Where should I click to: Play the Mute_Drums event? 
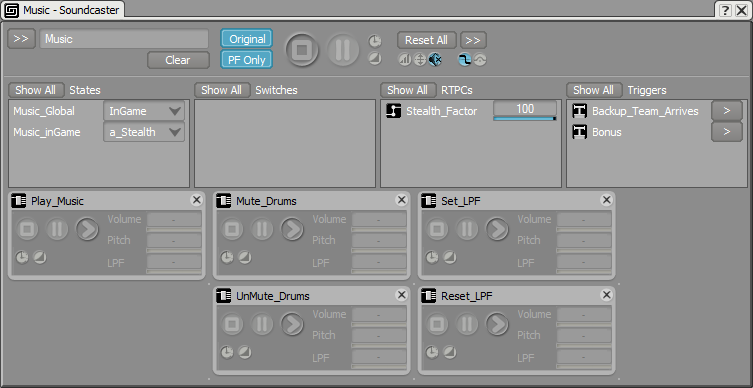292,230
